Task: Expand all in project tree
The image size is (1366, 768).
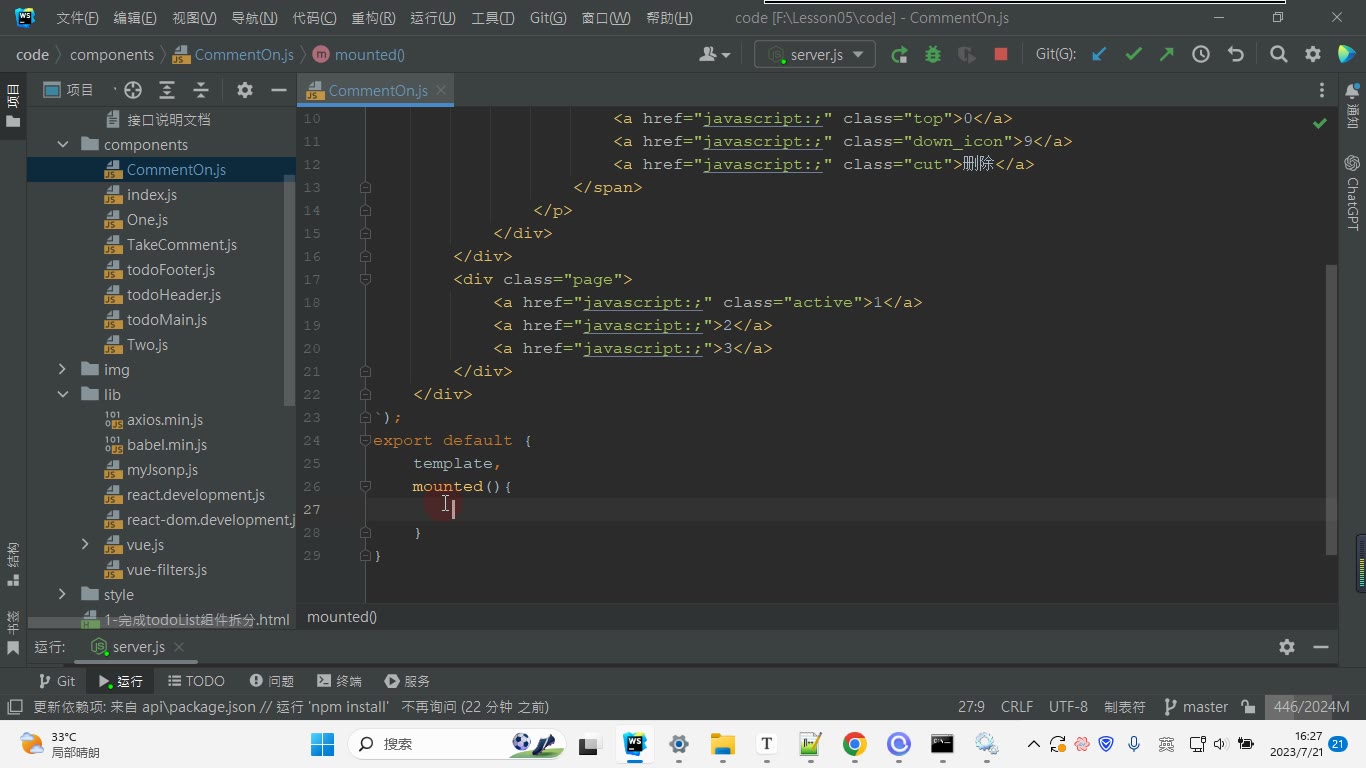Action: (167, 90)
